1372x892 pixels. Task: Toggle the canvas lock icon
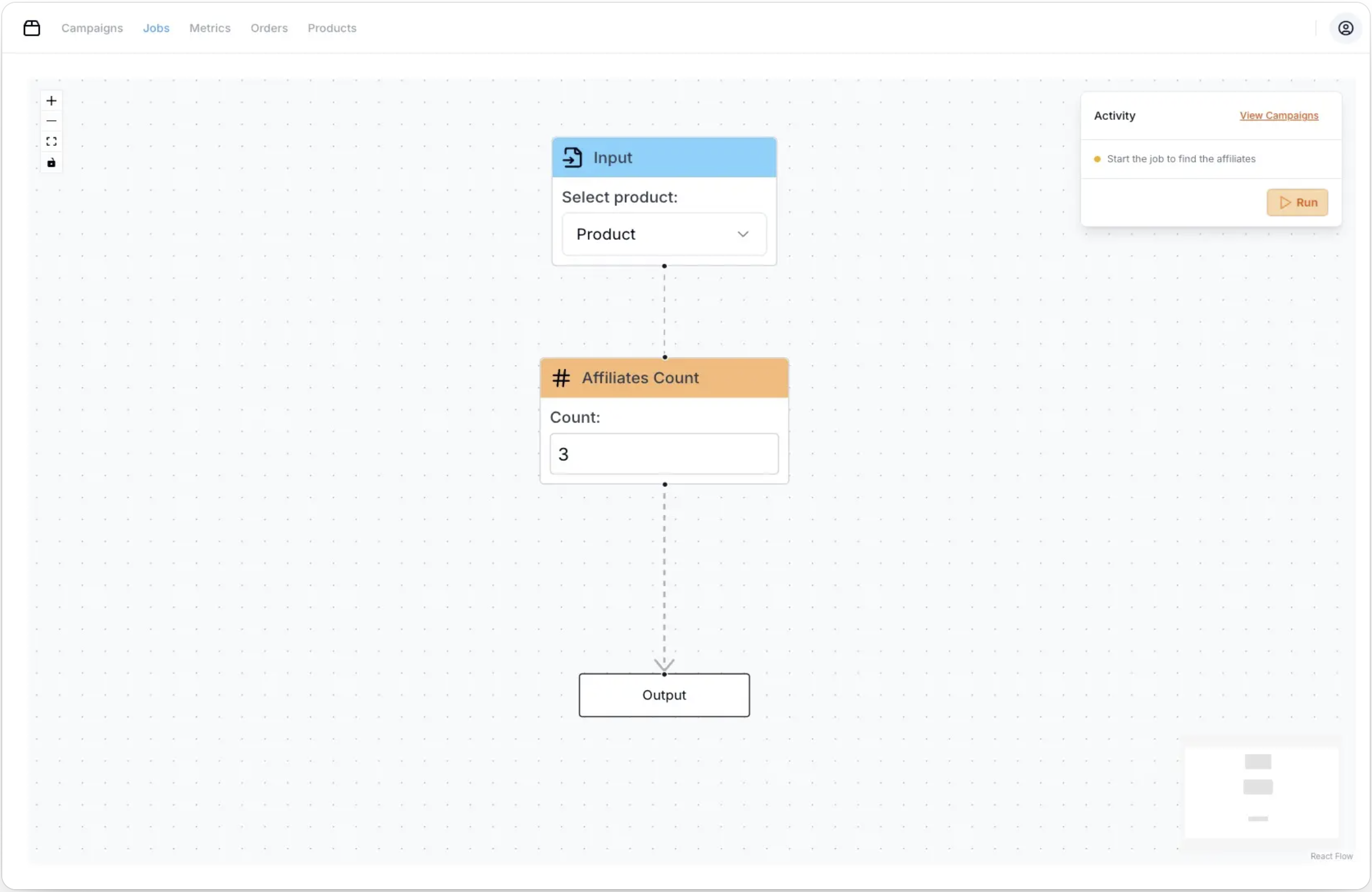pyautogui.click(x=51, y=163)
